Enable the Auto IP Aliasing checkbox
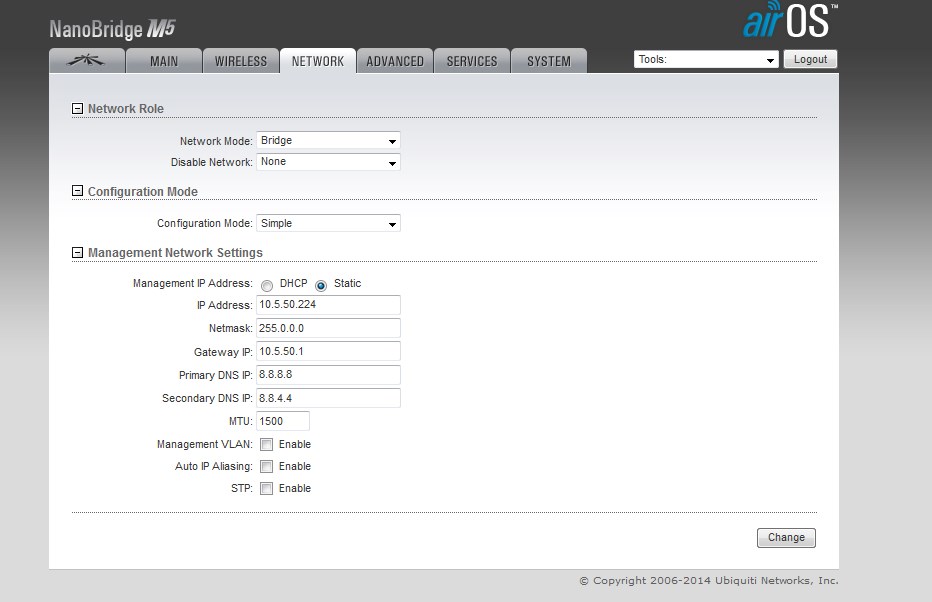 pyautogui.click(x=267, y=467)
